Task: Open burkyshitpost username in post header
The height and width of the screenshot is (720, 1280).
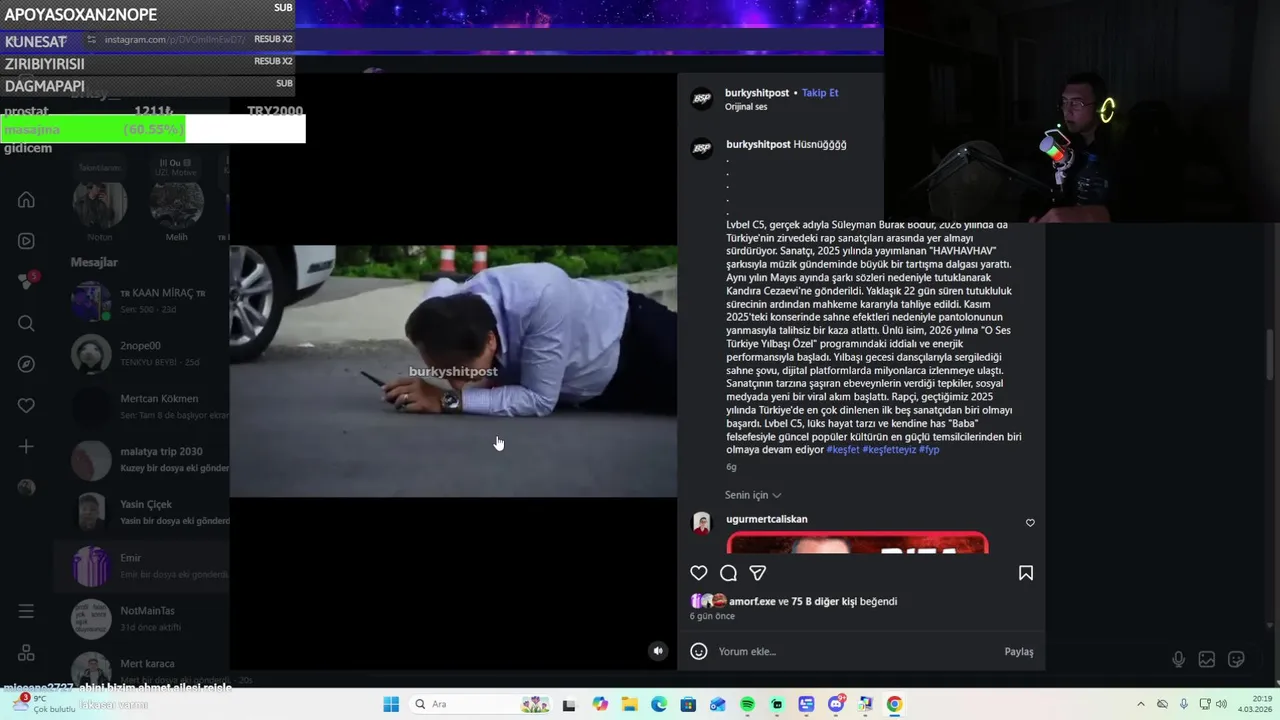Action: (x=757, y=93)
